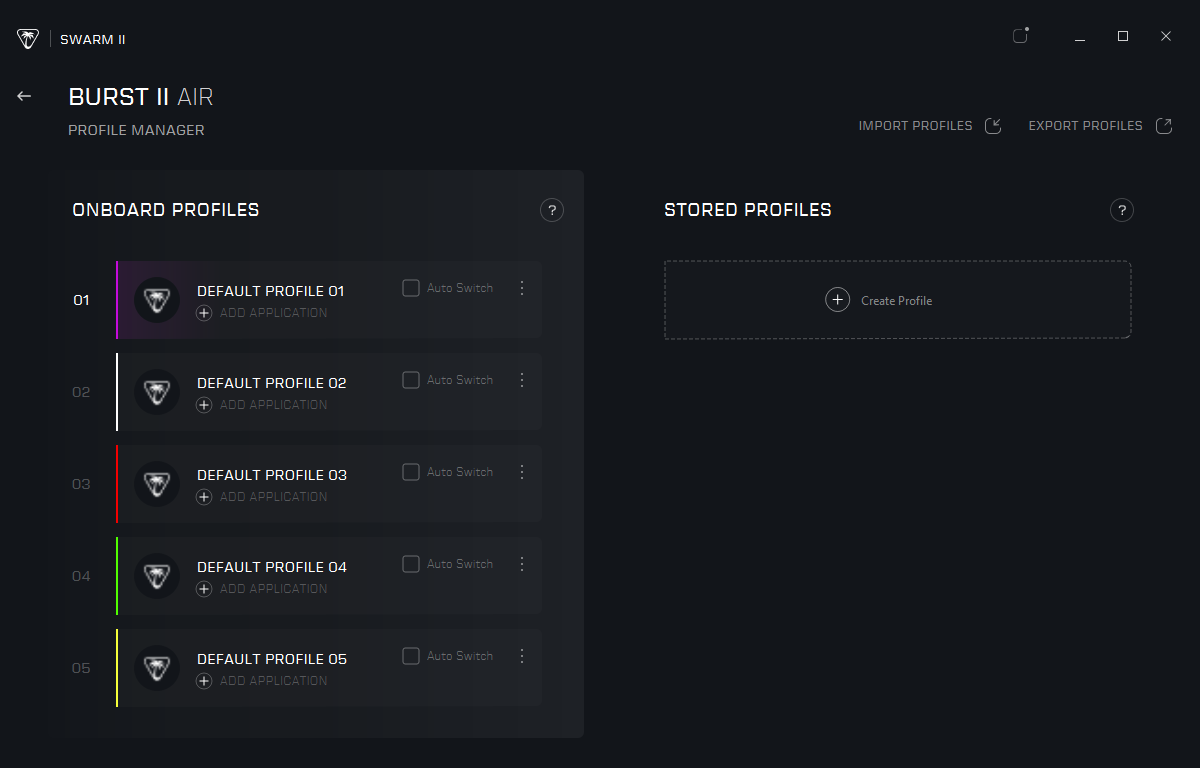Close the Swarm II window
This screenshot has height=768, width=1200.
(1166, 36)
